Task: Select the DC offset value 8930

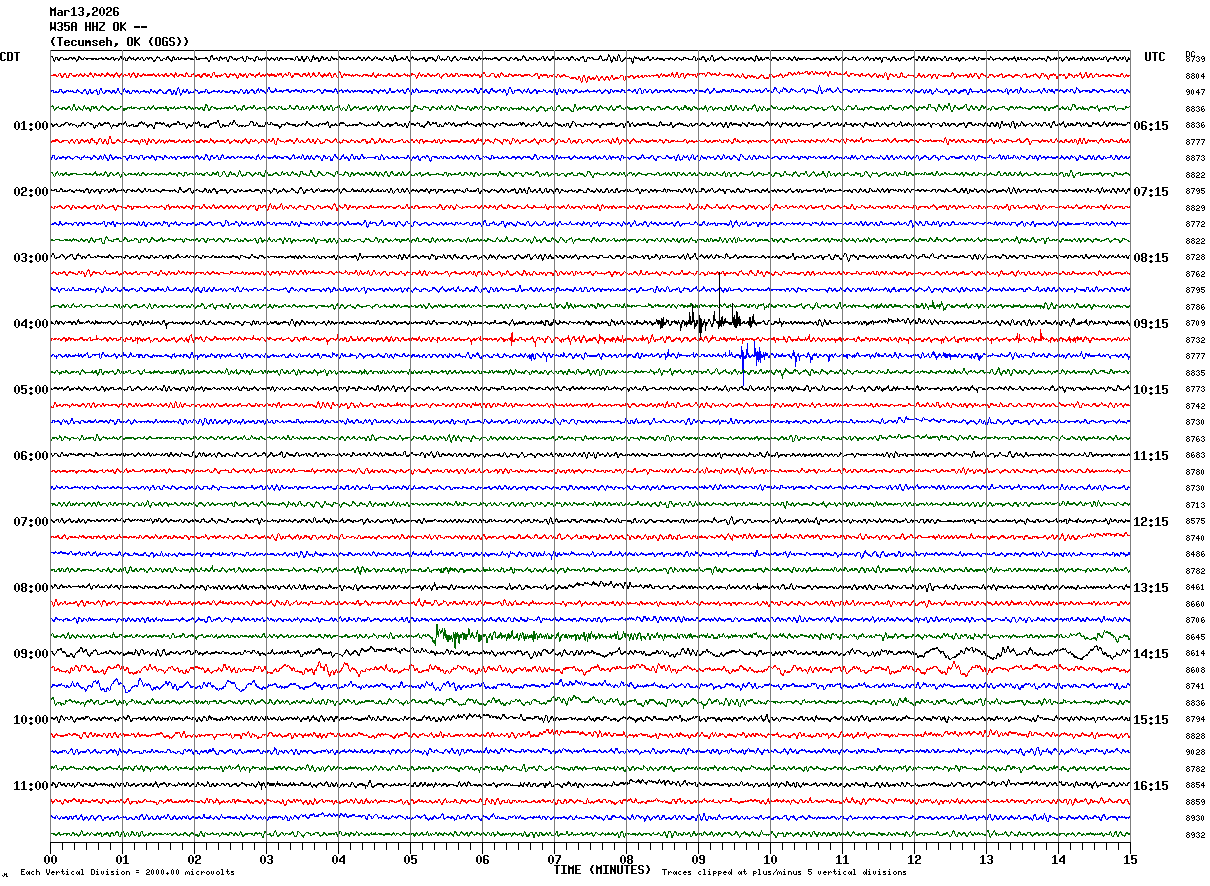Action: pos(1195,819)
